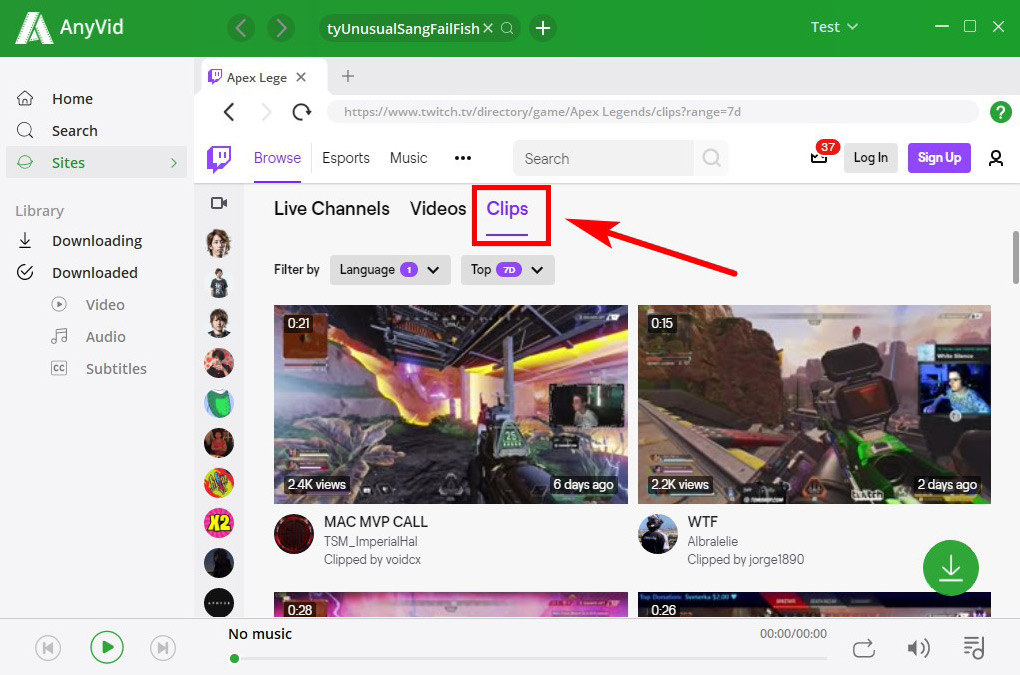Click the green download floating button
Image resolution: width=1020 pixels, height=675 pixels.
click(950, 568)
